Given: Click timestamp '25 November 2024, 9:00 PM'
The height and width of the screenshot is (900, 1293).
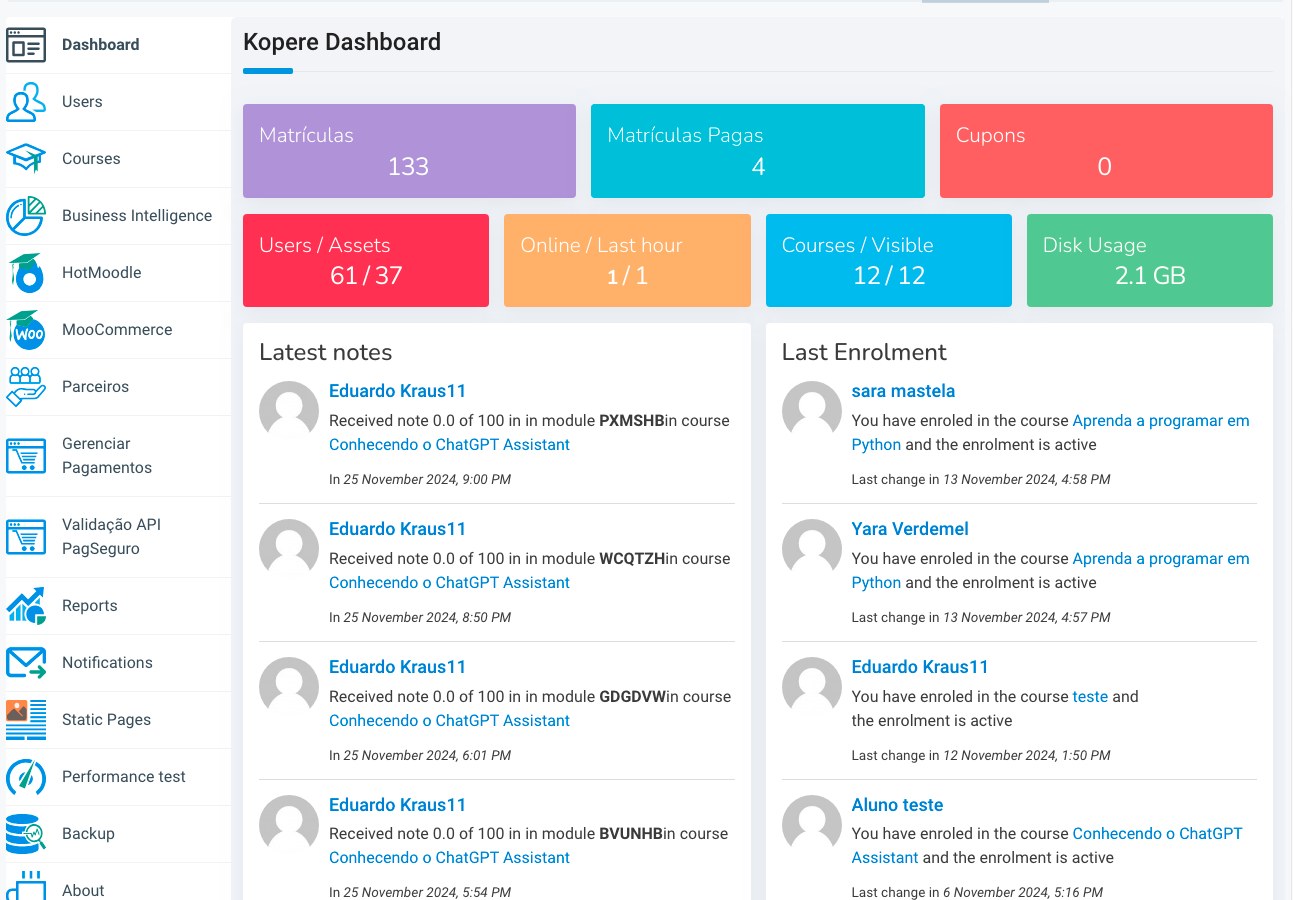Looking at the screenshot, I should point(427,480).
